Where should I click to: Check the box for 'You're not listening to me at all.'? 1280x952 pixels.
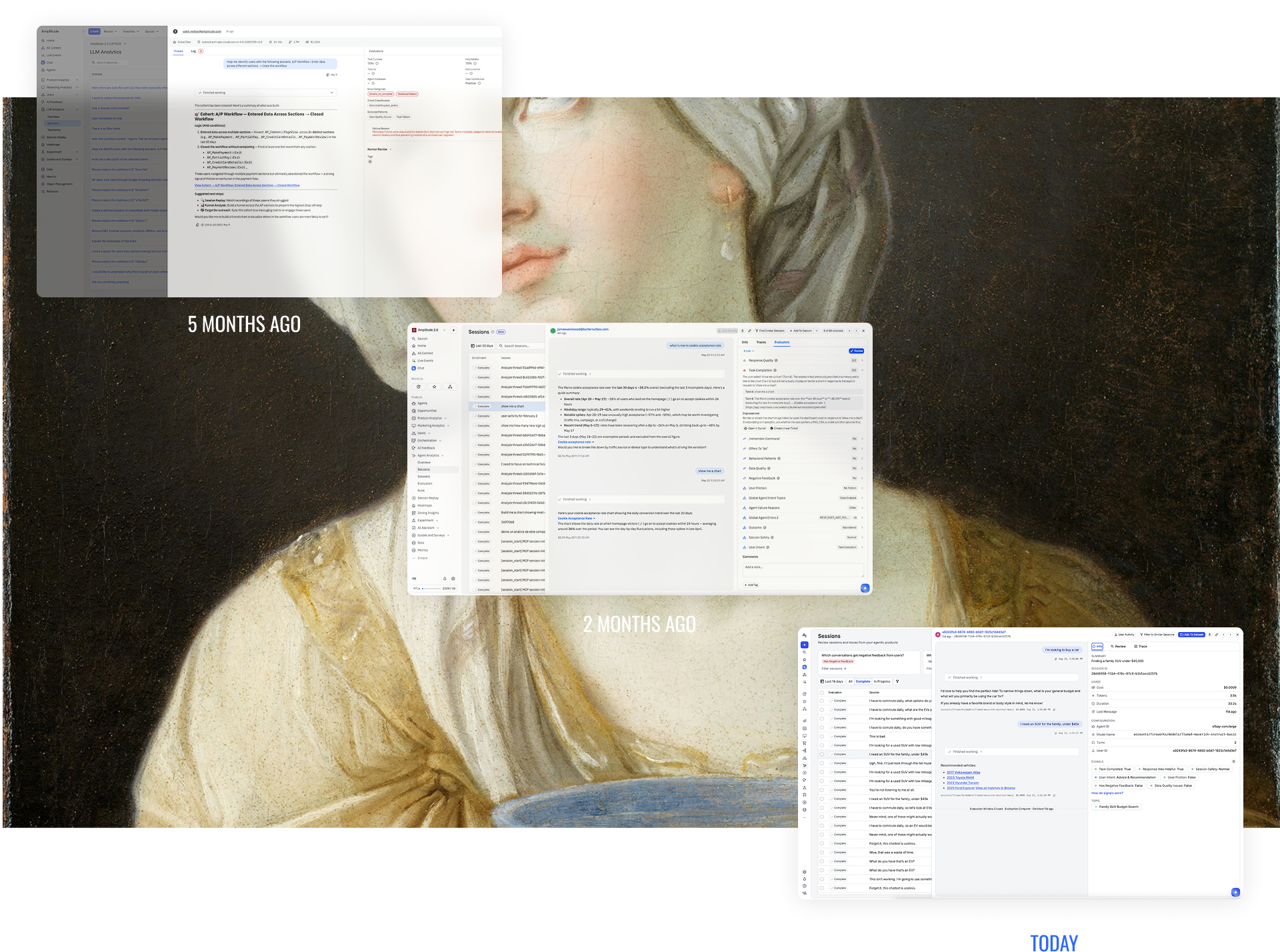click(821, 790)
